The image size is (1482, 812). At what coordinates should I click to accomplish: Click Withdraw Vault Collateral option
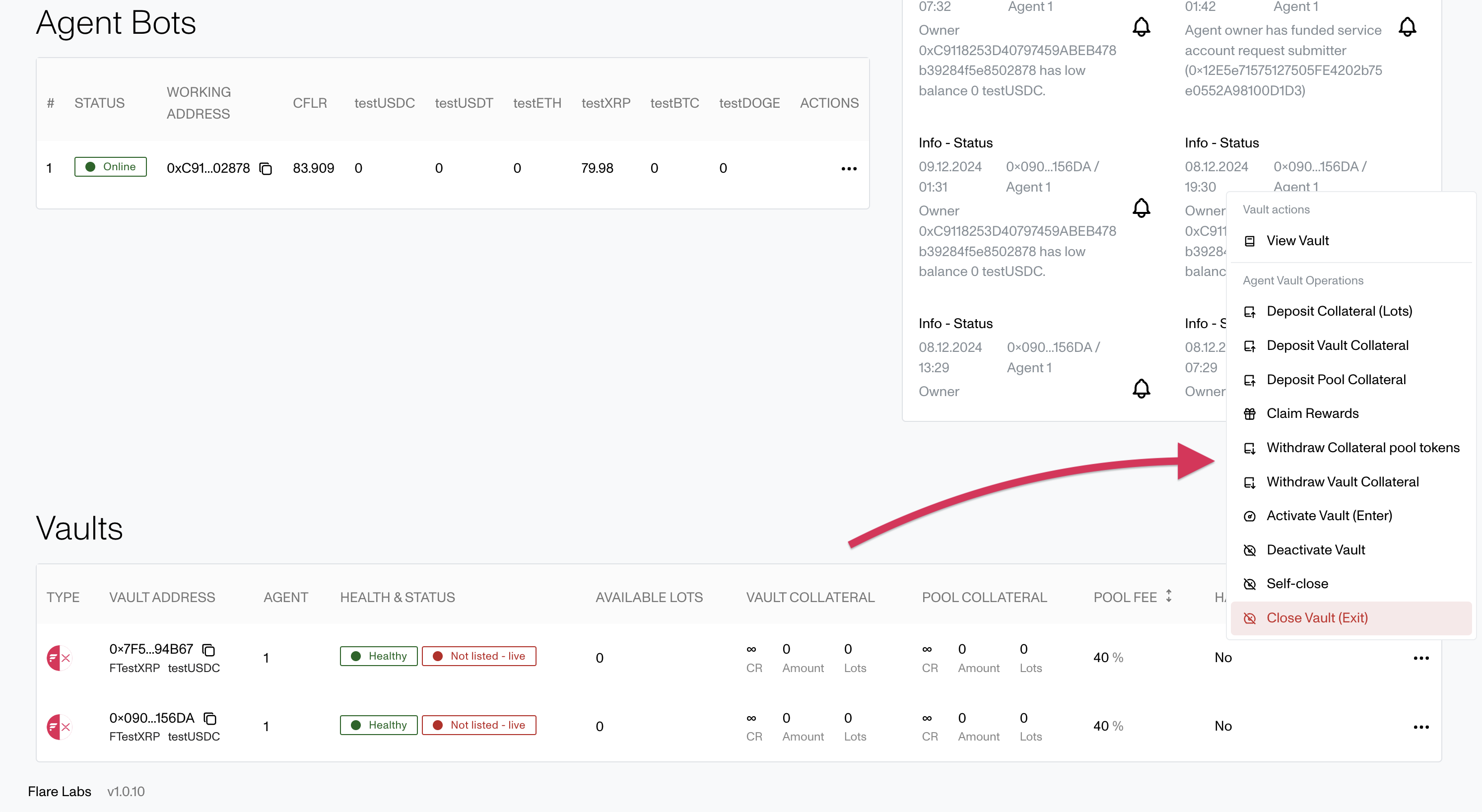[1342, 481]
